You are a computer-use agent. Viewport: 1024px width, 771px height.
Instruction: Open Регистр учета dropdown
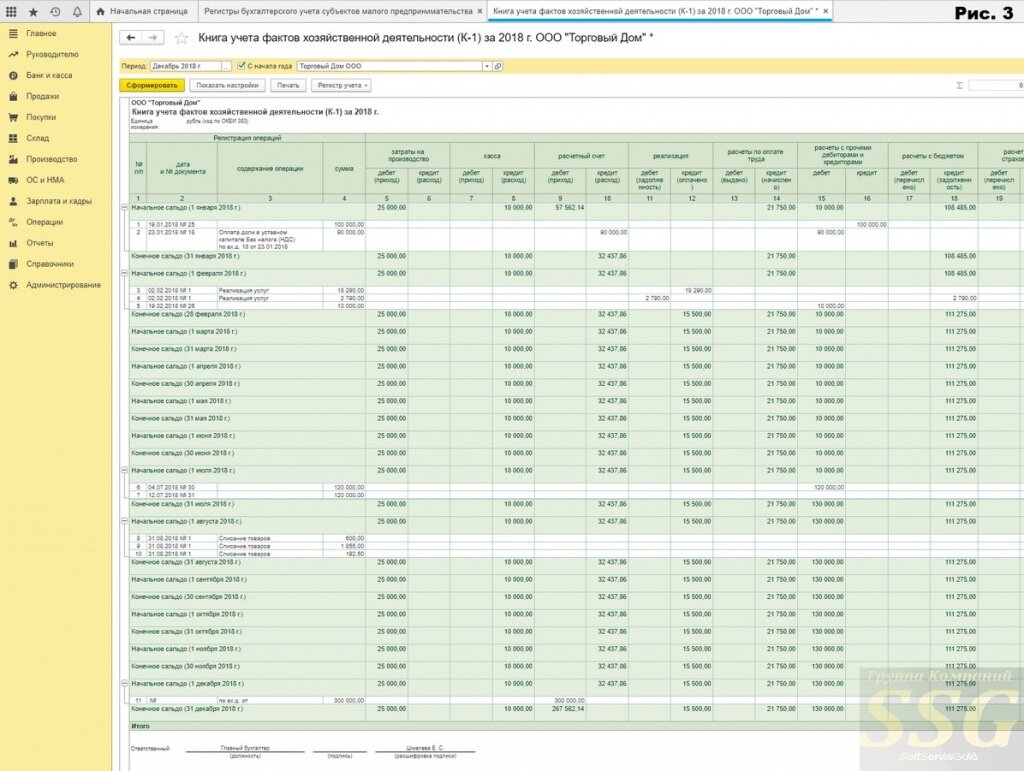pyautogui.click(x=342, y=86)
